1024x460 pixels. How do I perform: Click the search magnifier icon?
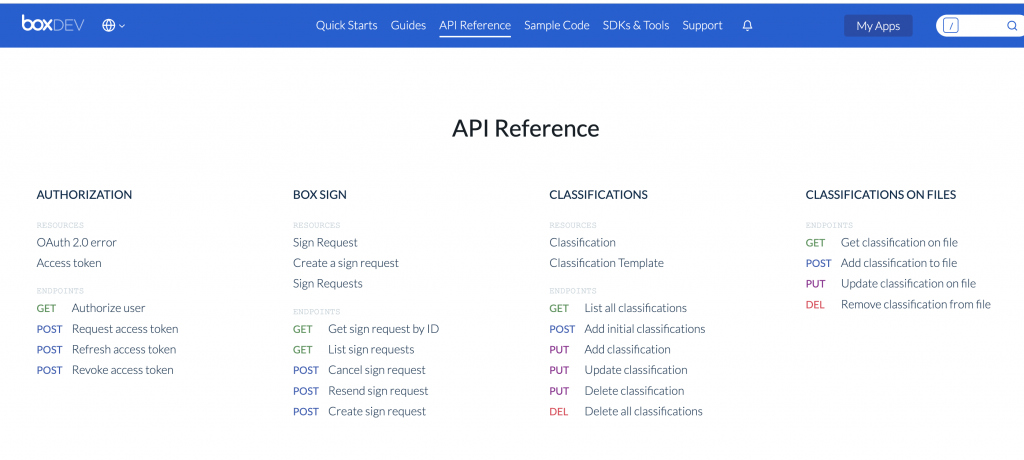[1012, 26]
